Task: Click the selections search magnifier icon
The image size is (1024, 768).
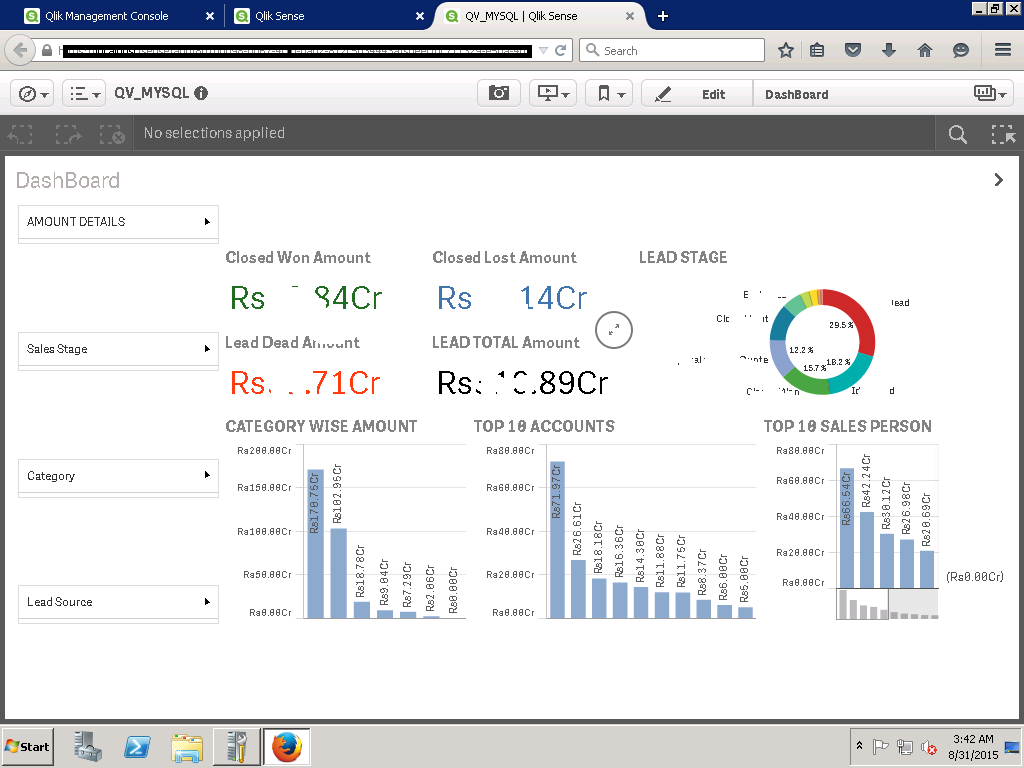Action: 957,135
